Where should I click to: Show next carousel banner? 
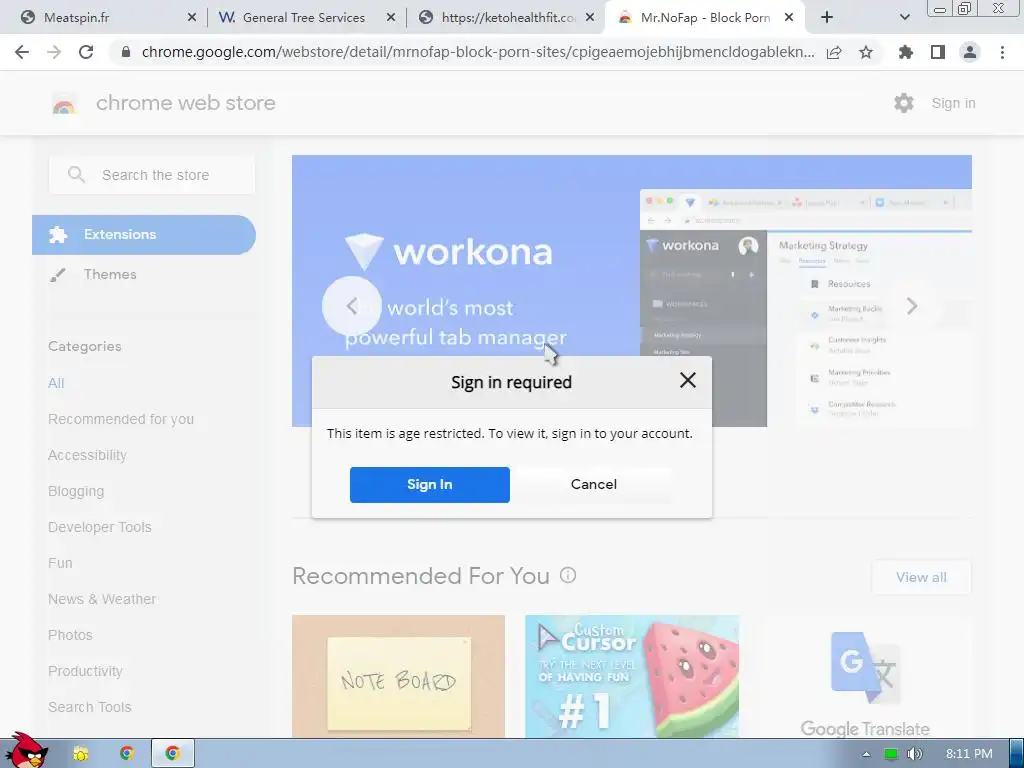coord(912,306)
